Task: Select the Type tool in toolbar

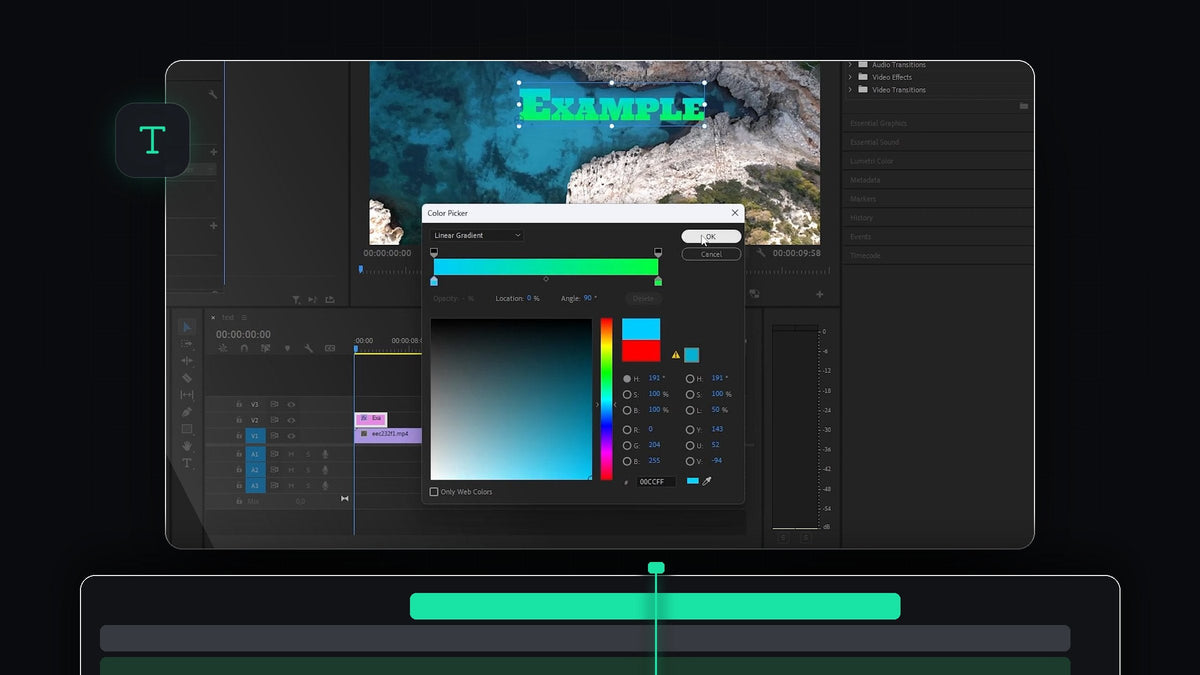Action: (x=187, y=463)
